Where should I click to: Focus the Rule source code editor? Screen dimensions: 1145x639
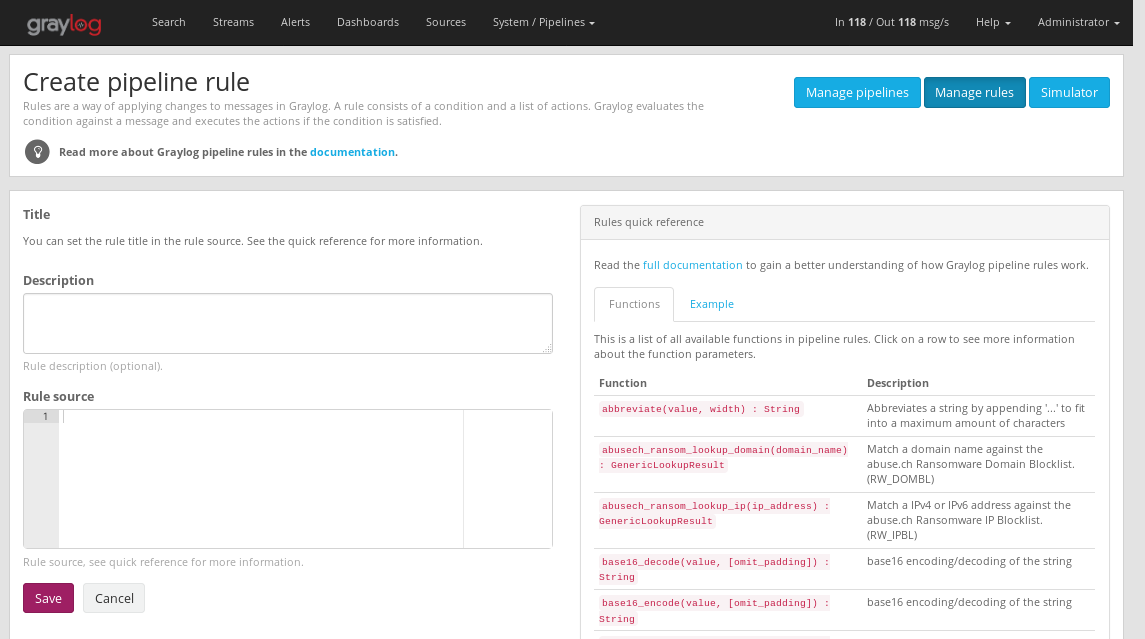(x=260, y=478)
